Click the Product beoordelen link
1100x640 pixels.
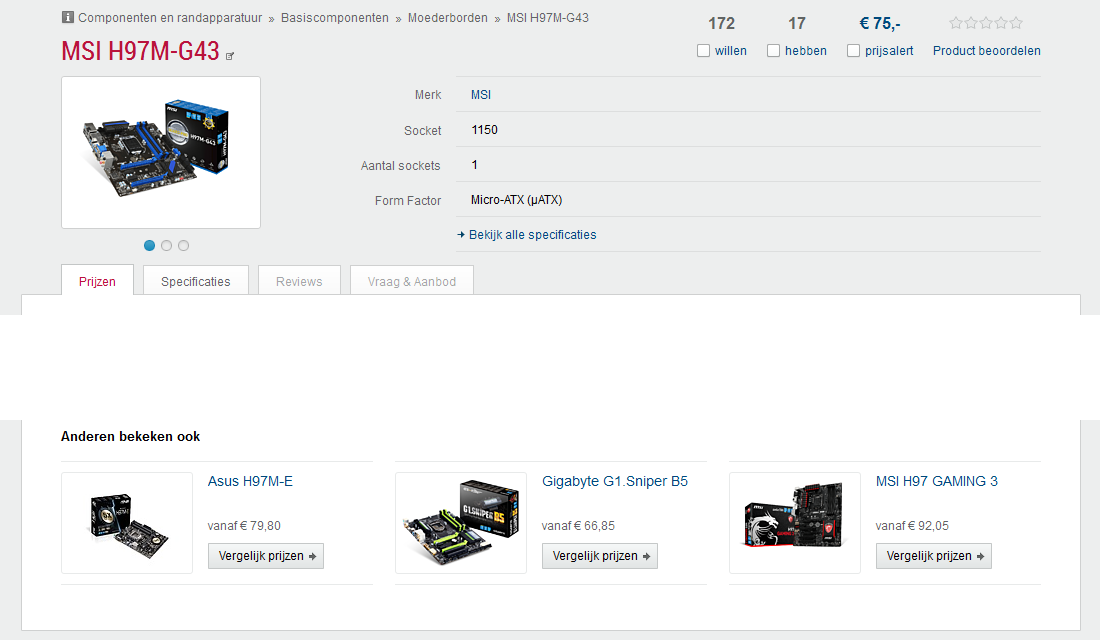pyautogui.click(x=986, y=51)
